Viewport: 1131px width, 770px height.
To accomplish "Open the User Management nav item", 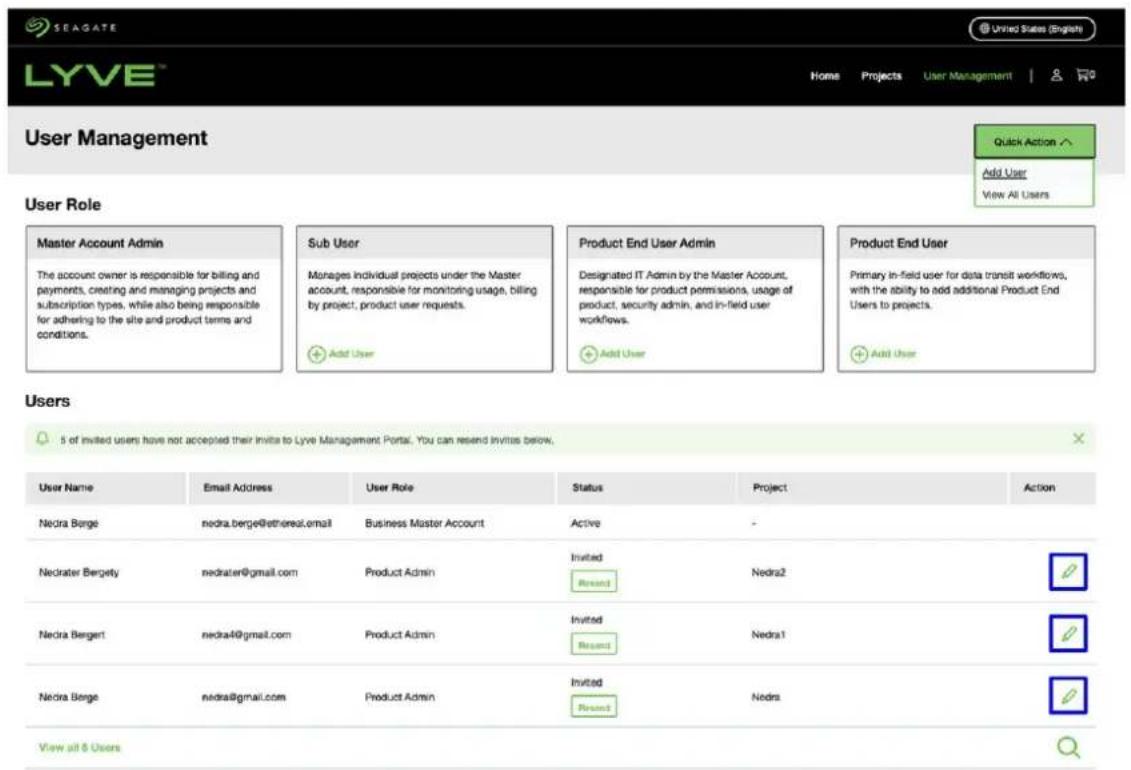I will click(x=967, y=76).
